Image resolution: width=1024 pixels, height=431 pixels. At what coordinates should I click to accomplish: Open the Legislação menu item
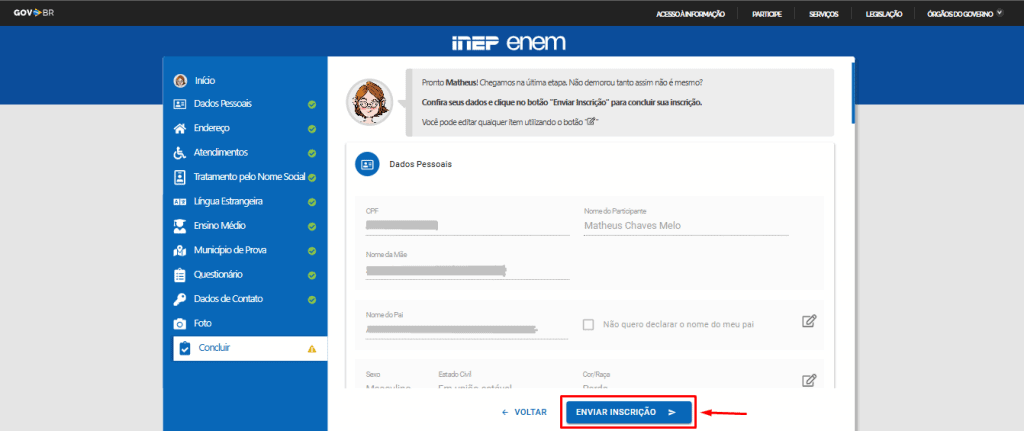(x=884, y=14)
